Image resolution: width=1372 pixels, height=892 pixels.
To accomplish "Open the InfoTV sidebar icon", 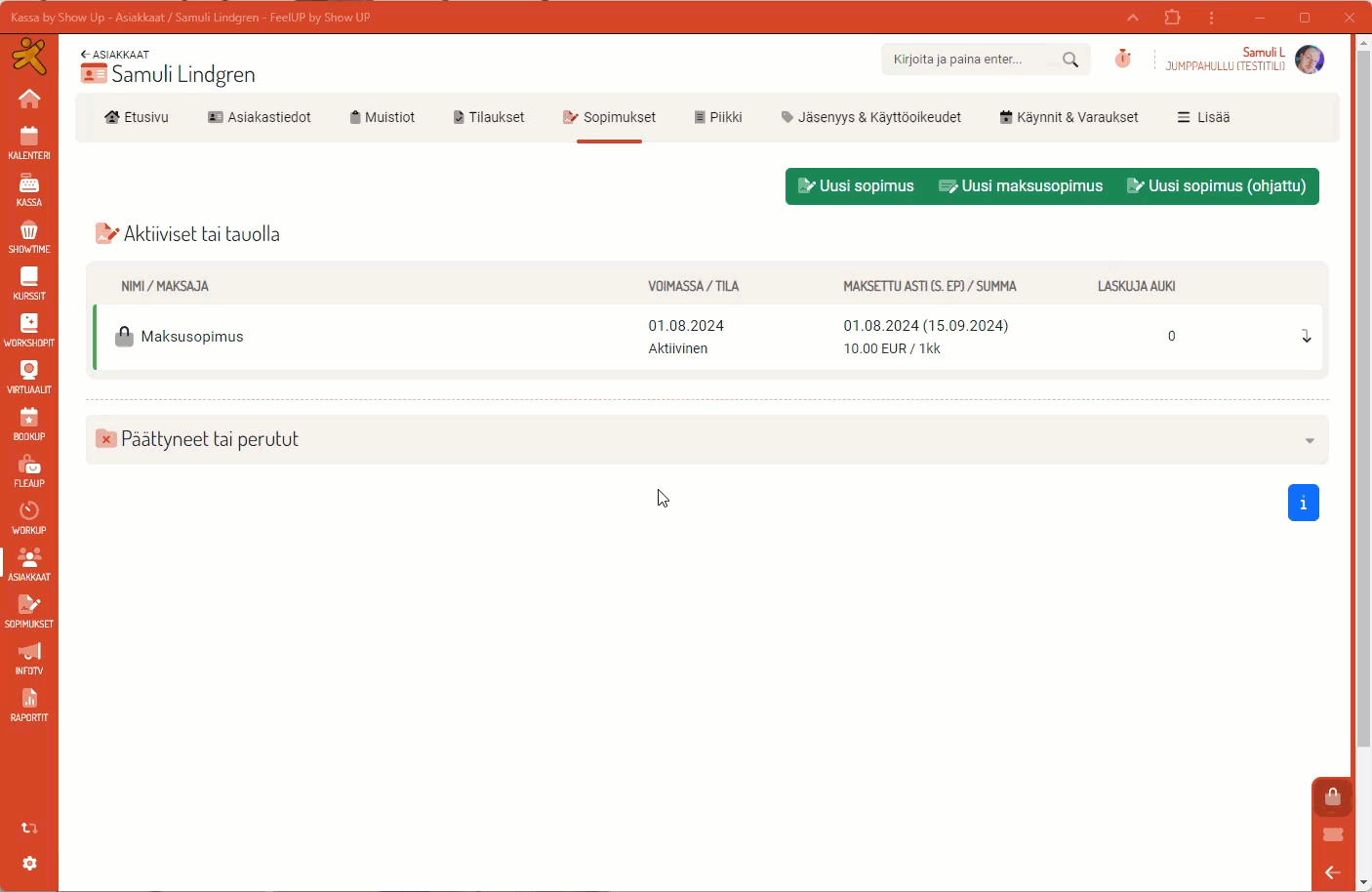I will click(x=28, y=658).
